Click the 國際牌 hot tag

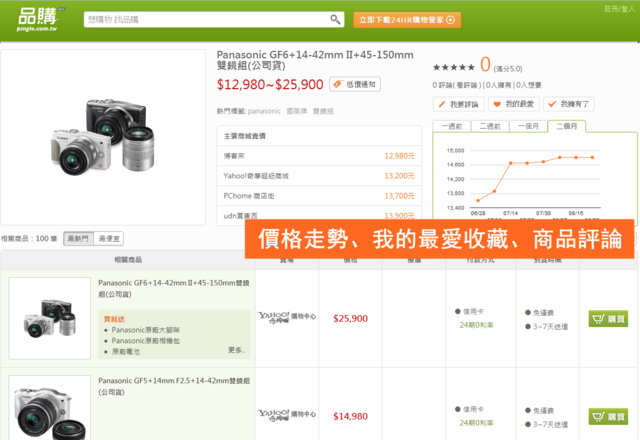[x=296, y=111]
